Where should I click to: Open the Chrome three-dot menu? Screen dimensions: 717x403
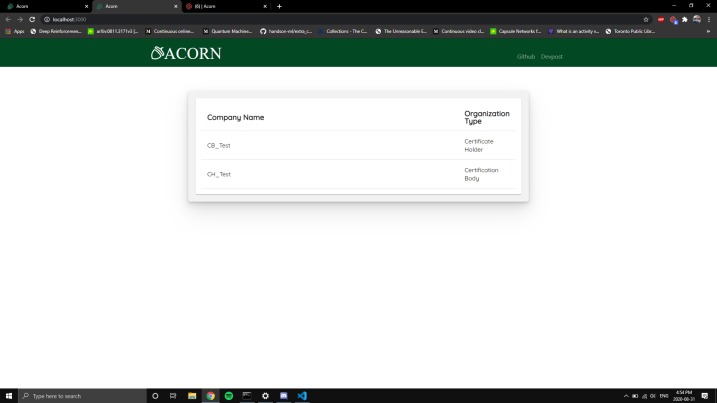click(x=709, y=20)
